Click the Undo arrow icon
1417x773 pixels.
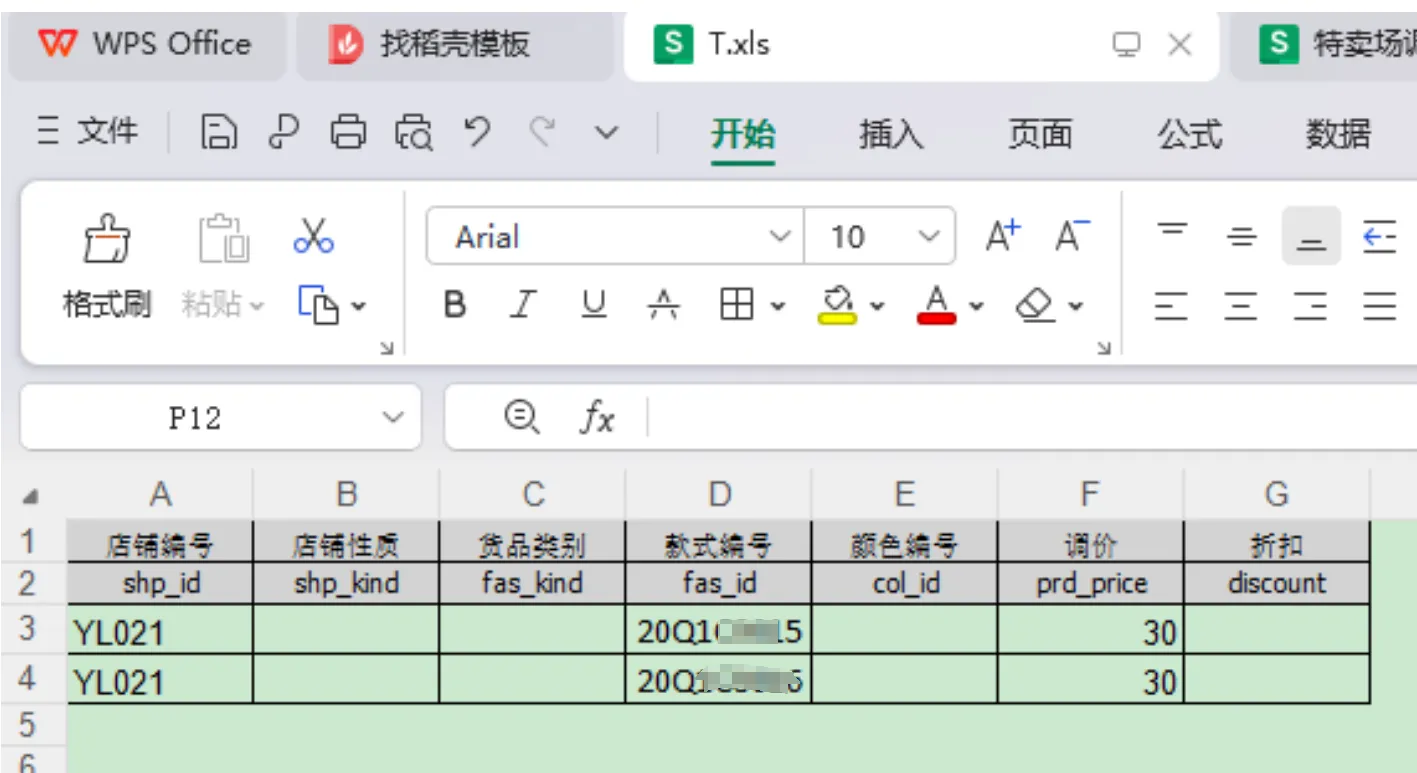[x=478, y=132]
